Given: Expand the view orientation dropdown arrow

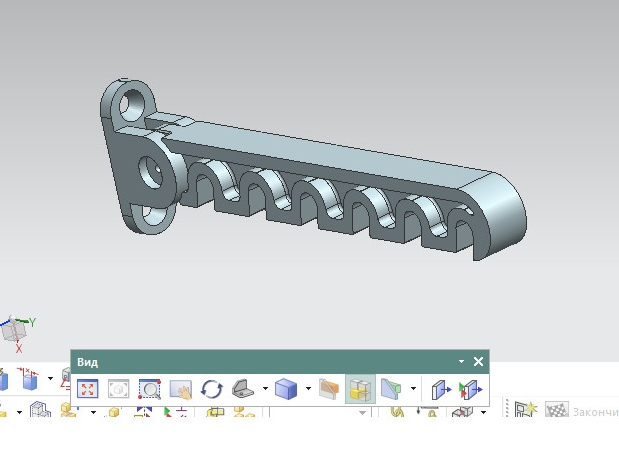Looking at the screenshot, I should pos(265,389).
